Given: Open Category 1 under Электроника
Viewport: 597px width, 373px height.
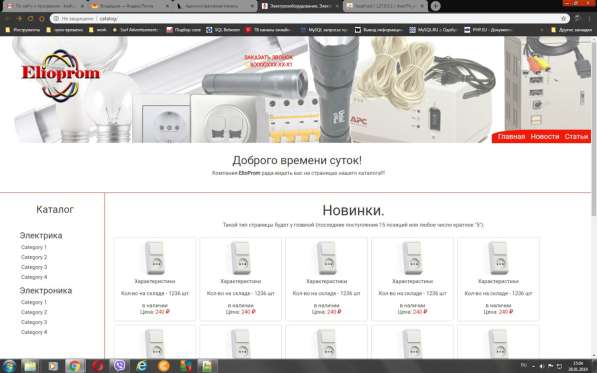Looking at the screenshot, I should (x=34, y=302).
